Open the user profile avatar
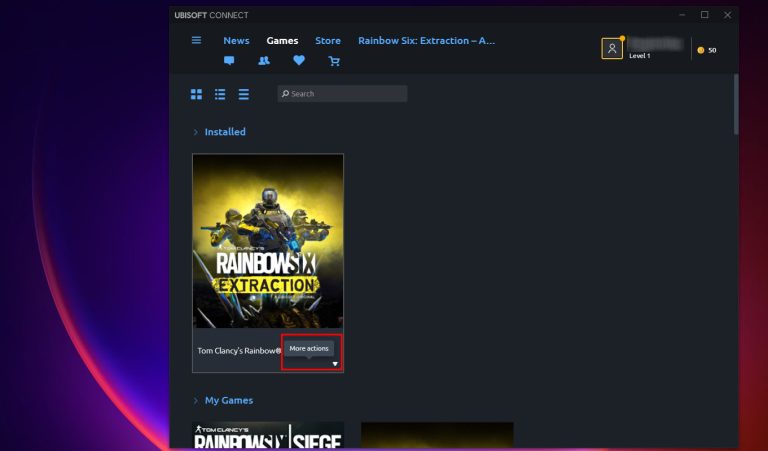This screenshot has height=451, width=768. tap(612, 48)
